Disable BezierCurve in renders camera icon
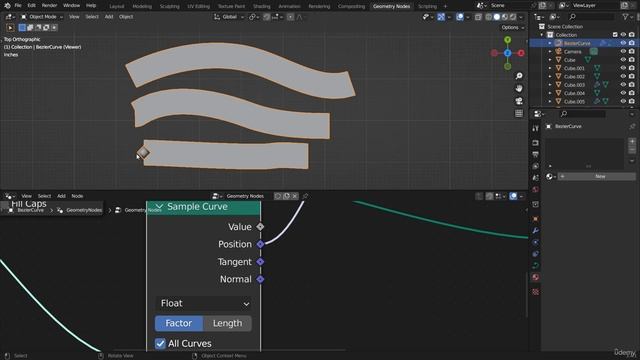This screenshot has height=360, width=640. tap(632, 43)
